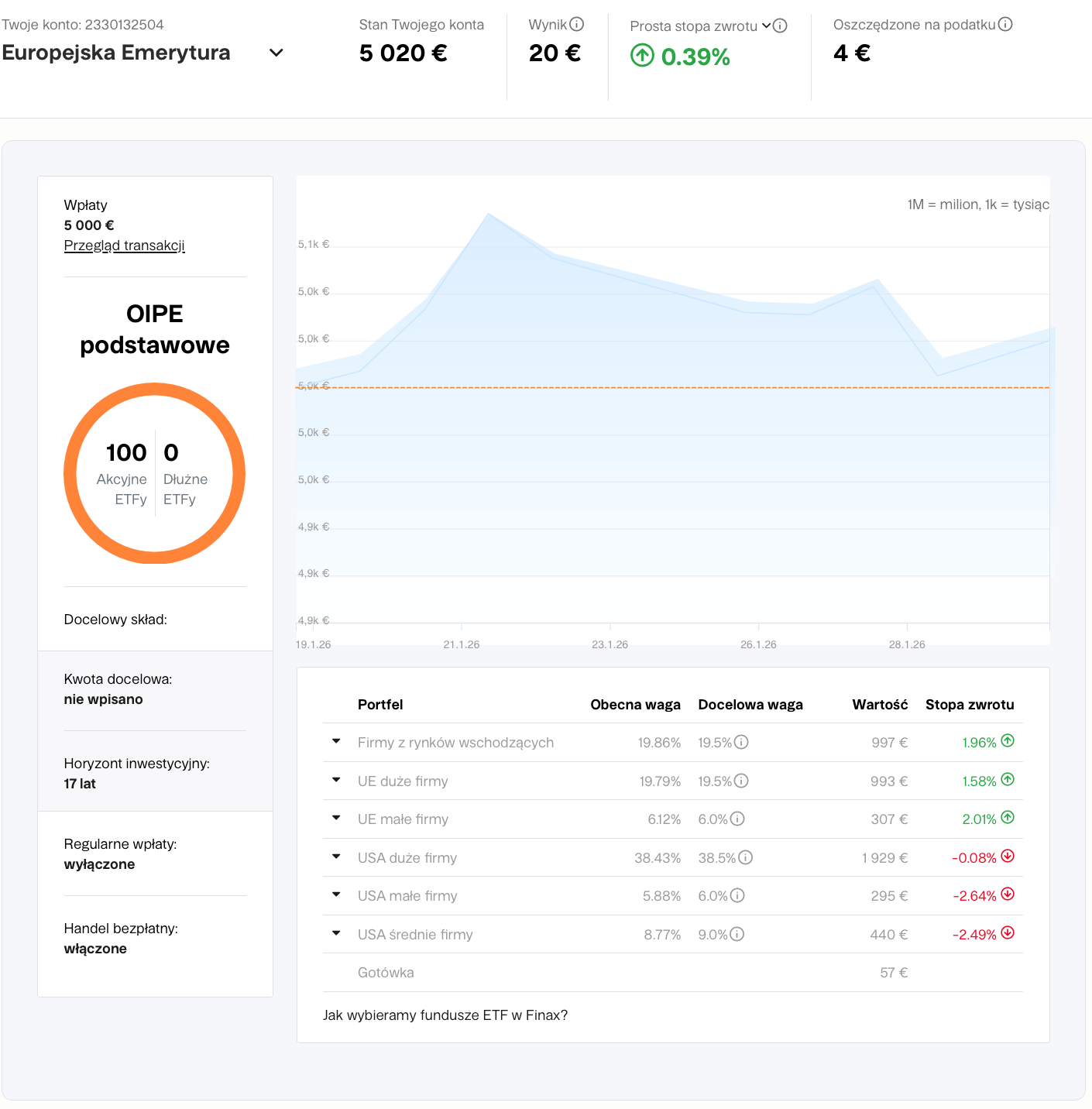Click the peak of the account value chart
This screenshot has height=1109, width=1092.
pyautogui.click(x=488, y=215)
